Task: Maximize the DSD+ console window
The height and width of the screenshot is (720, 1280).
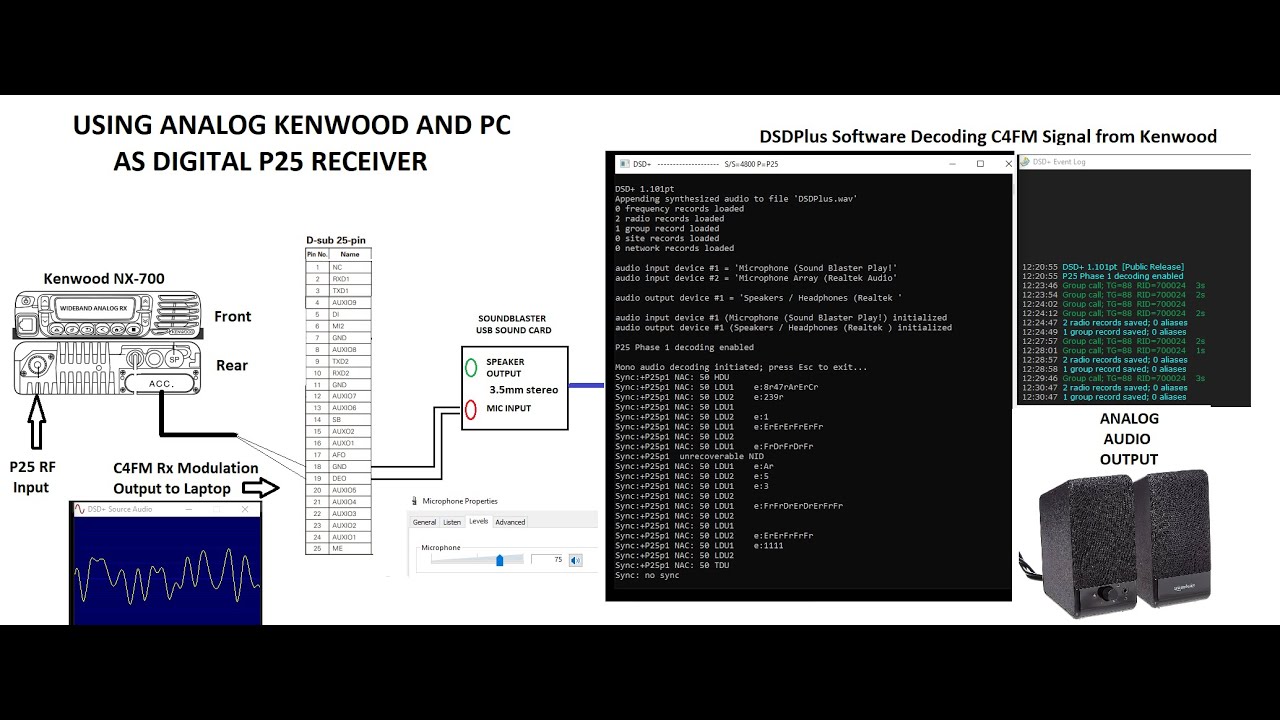Action: [x=980, y=163]
